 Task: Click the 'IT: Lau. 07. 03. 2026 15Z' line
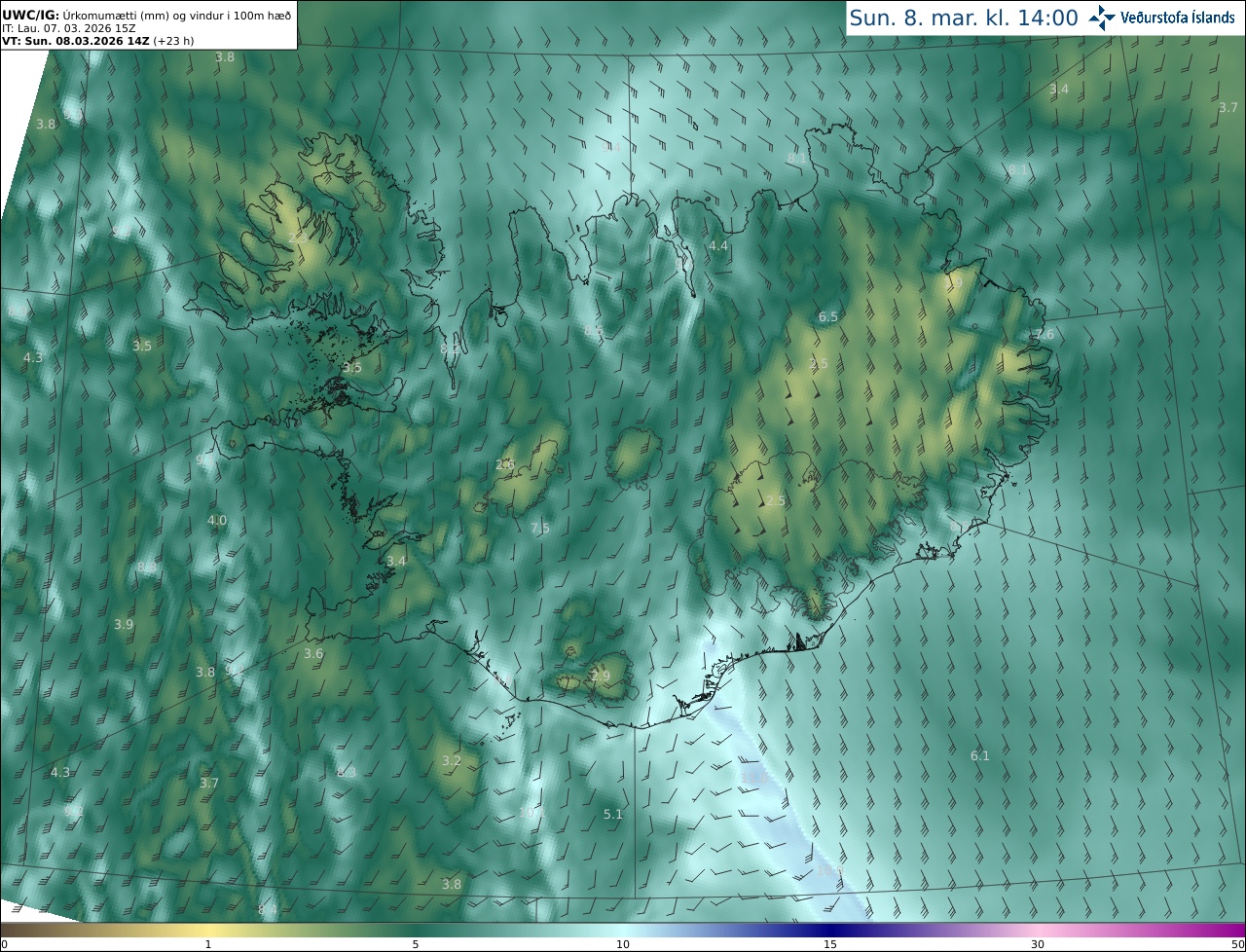coord(68,28)
